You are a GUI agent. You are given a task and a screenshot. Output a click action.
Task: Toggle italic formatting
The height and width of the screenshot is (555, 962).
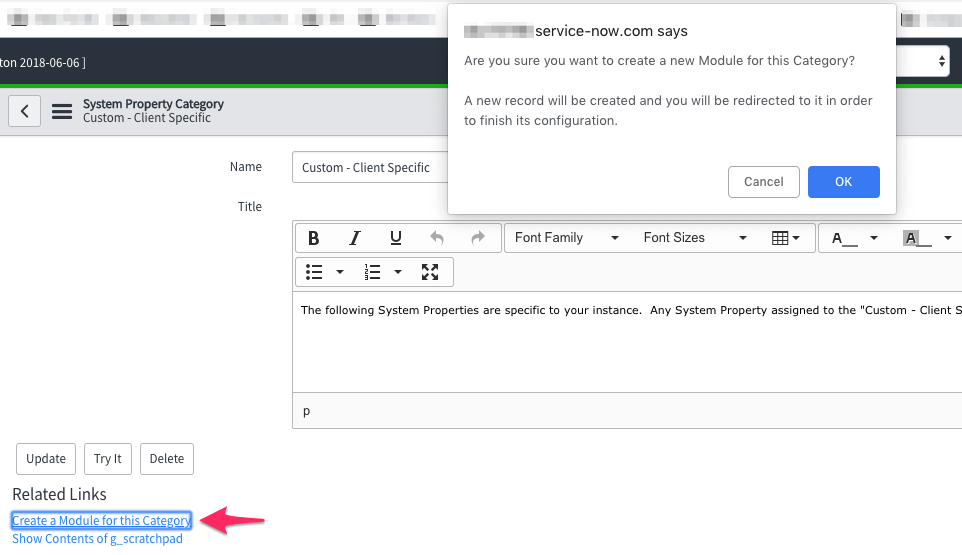coord(355,238)
